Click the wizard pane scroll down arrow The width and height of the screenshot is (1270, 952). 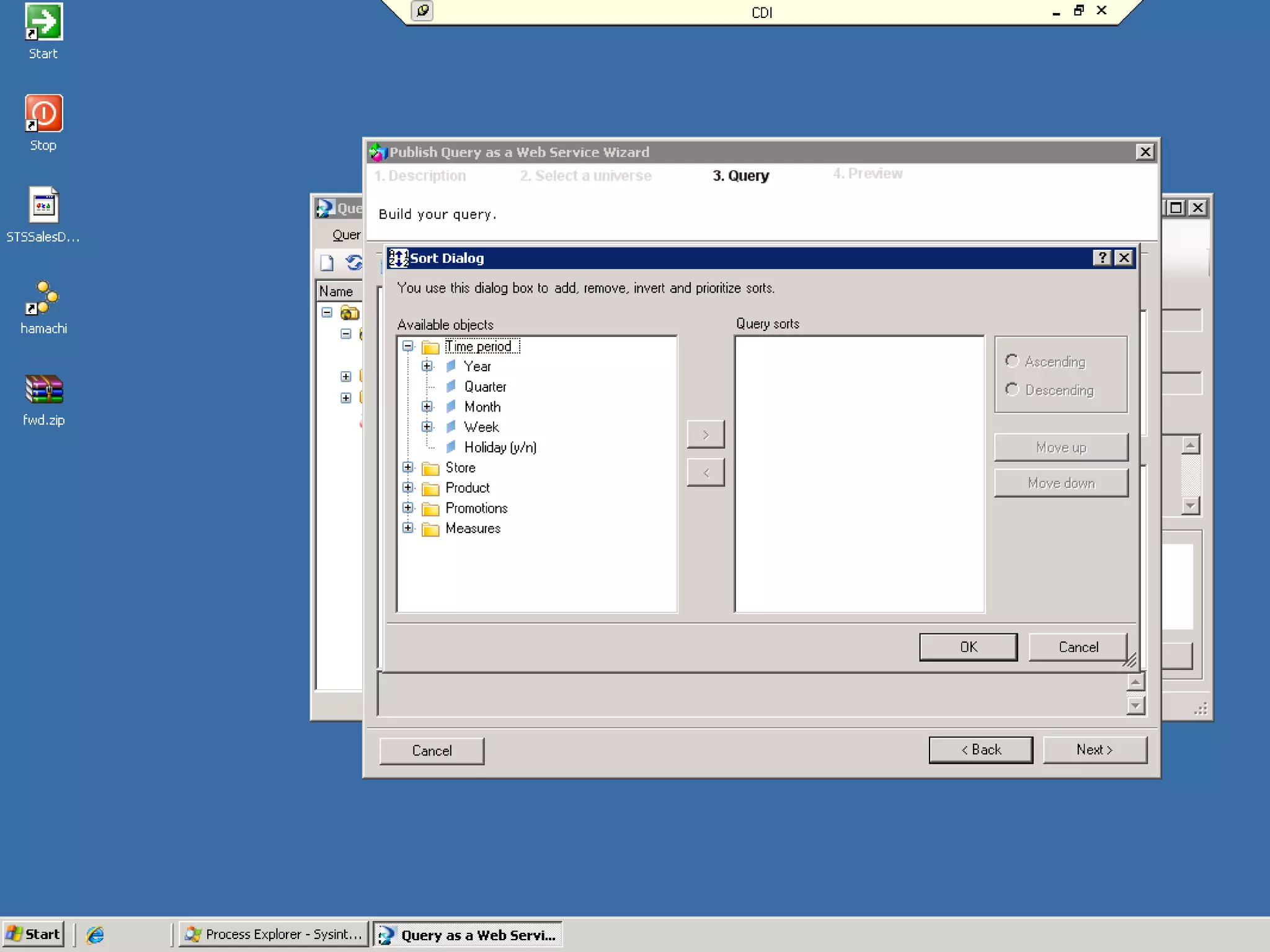point(1135,705)
